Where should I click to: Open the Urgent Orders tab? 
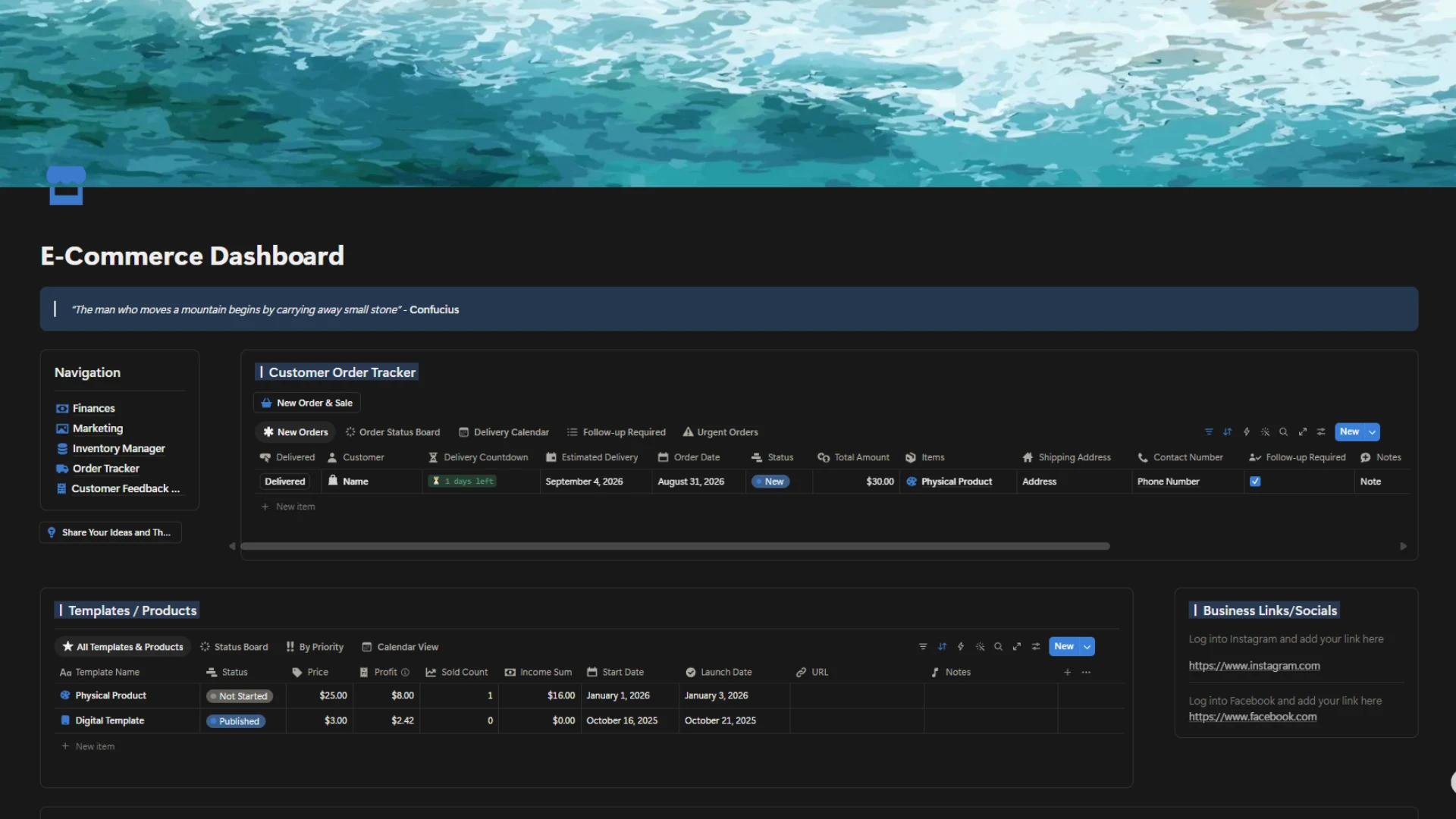click(720, 431)
